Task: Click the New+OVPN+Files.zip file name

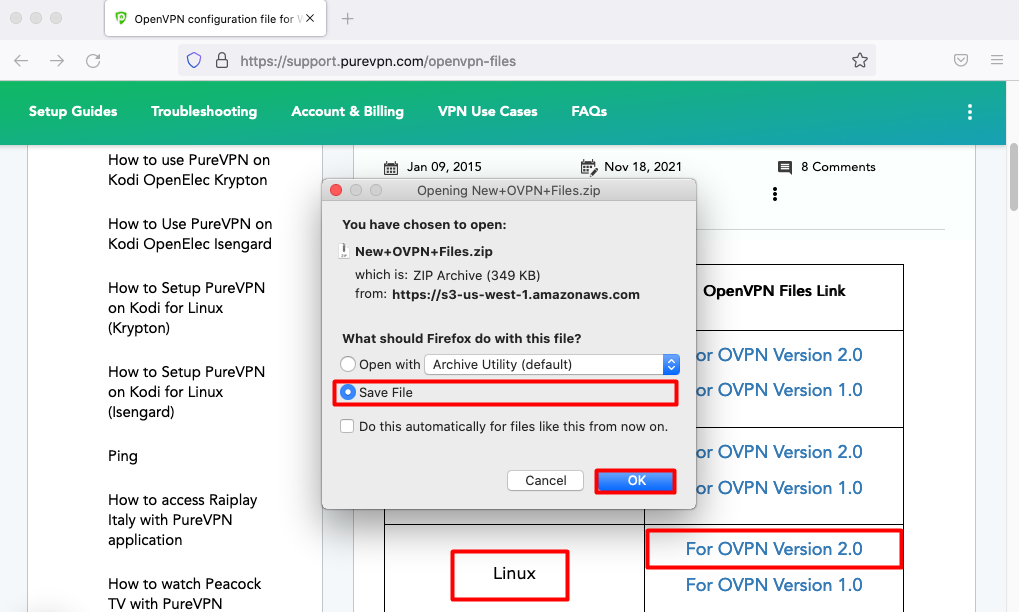Action: click(x=424, y=251)
